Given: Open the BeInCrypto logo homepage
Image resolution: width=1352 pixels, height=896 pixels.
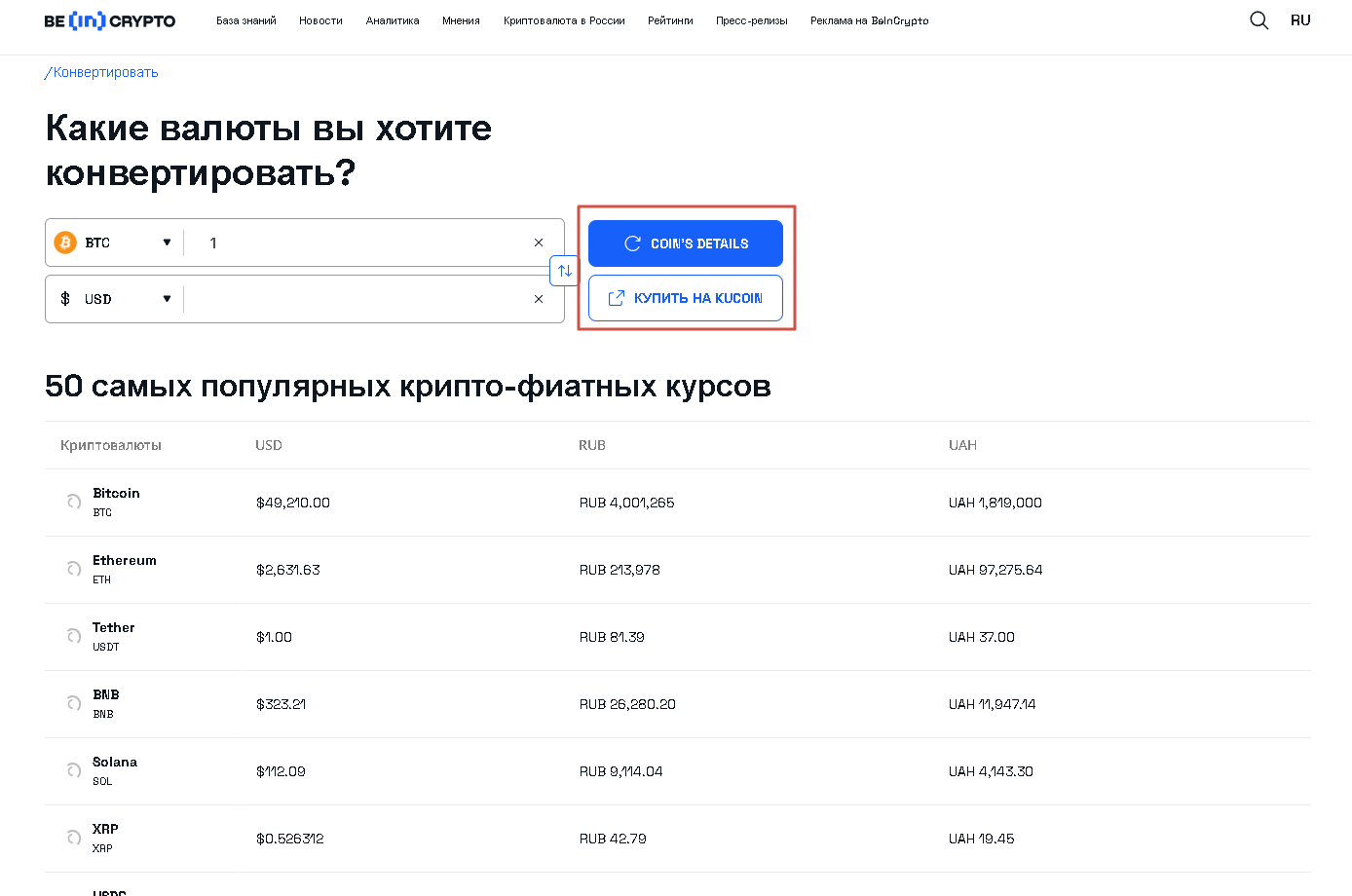Looking at the screenshot, I should point(110,20).
